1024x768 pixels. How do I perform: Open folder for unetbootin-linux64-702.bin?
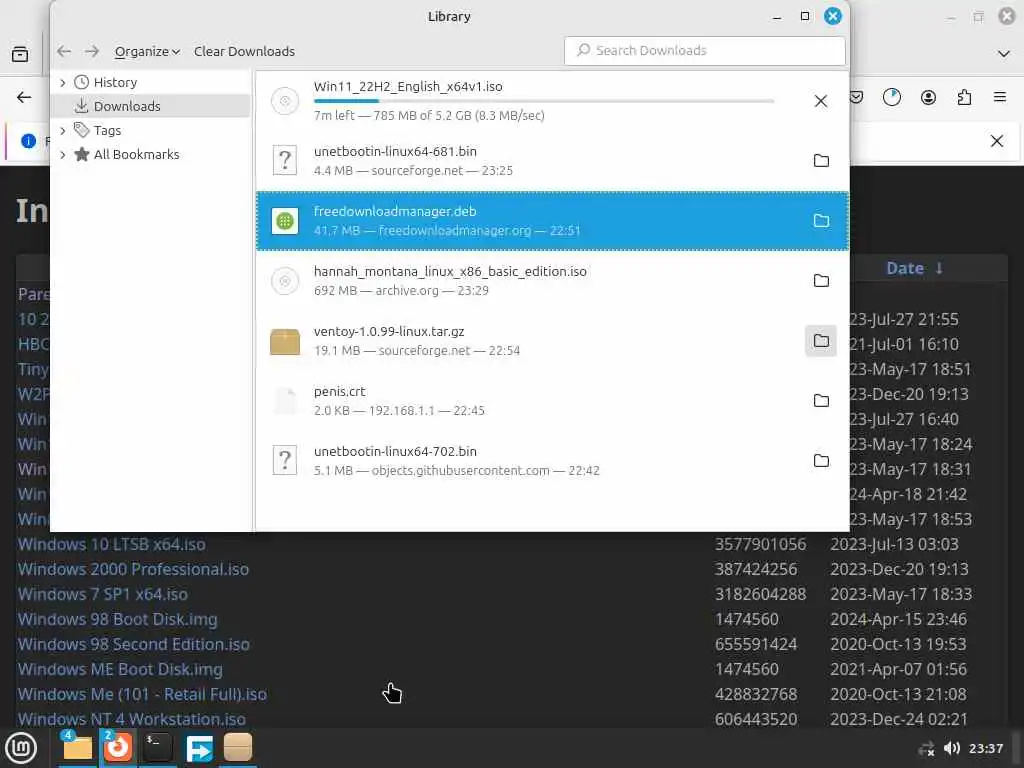(821, 461)
